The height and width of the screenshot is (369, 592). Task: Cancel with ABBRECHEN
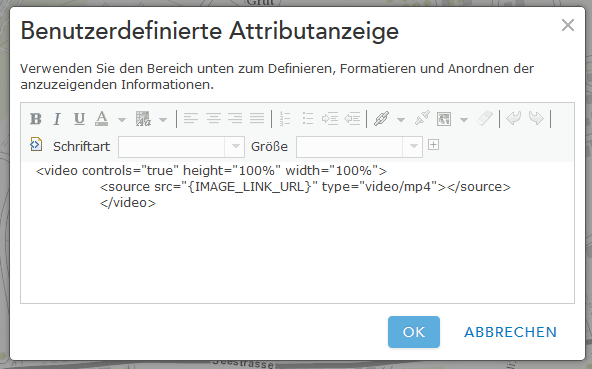coord(510,332)
